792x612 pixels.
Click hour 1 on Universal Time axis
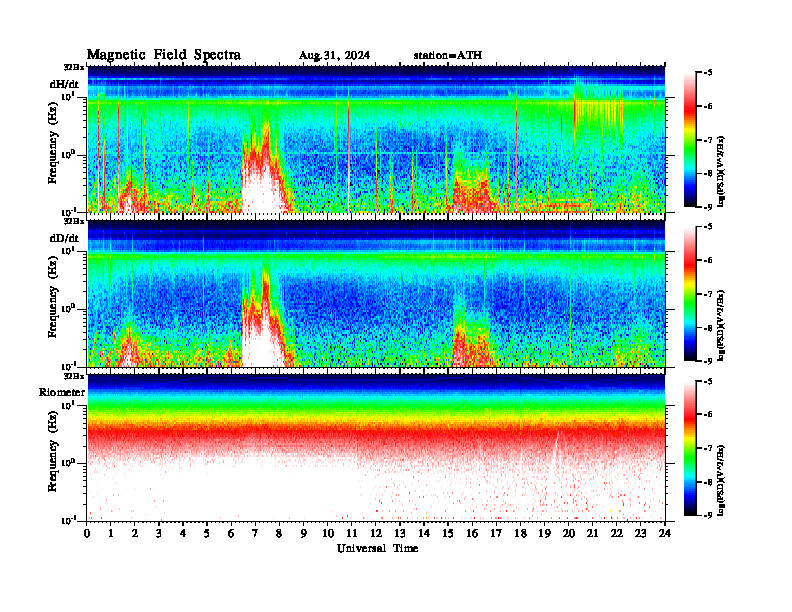[x=111, y=533]
